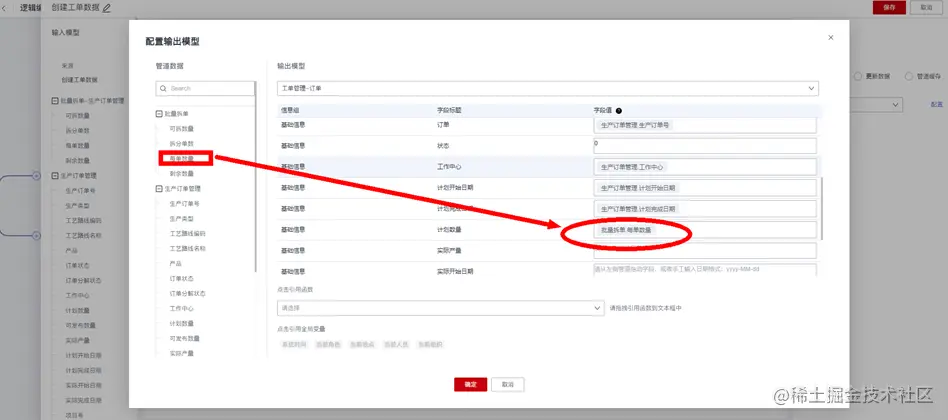The width and height of the screenshot is (948, 420).
Task: Click the edit pencil icon beside 创建工单数据
Action: coord(107,8)
